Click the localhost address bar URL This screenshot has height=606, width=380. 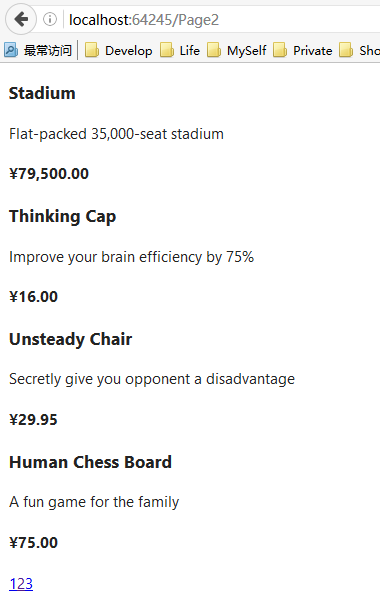[144, 19]
